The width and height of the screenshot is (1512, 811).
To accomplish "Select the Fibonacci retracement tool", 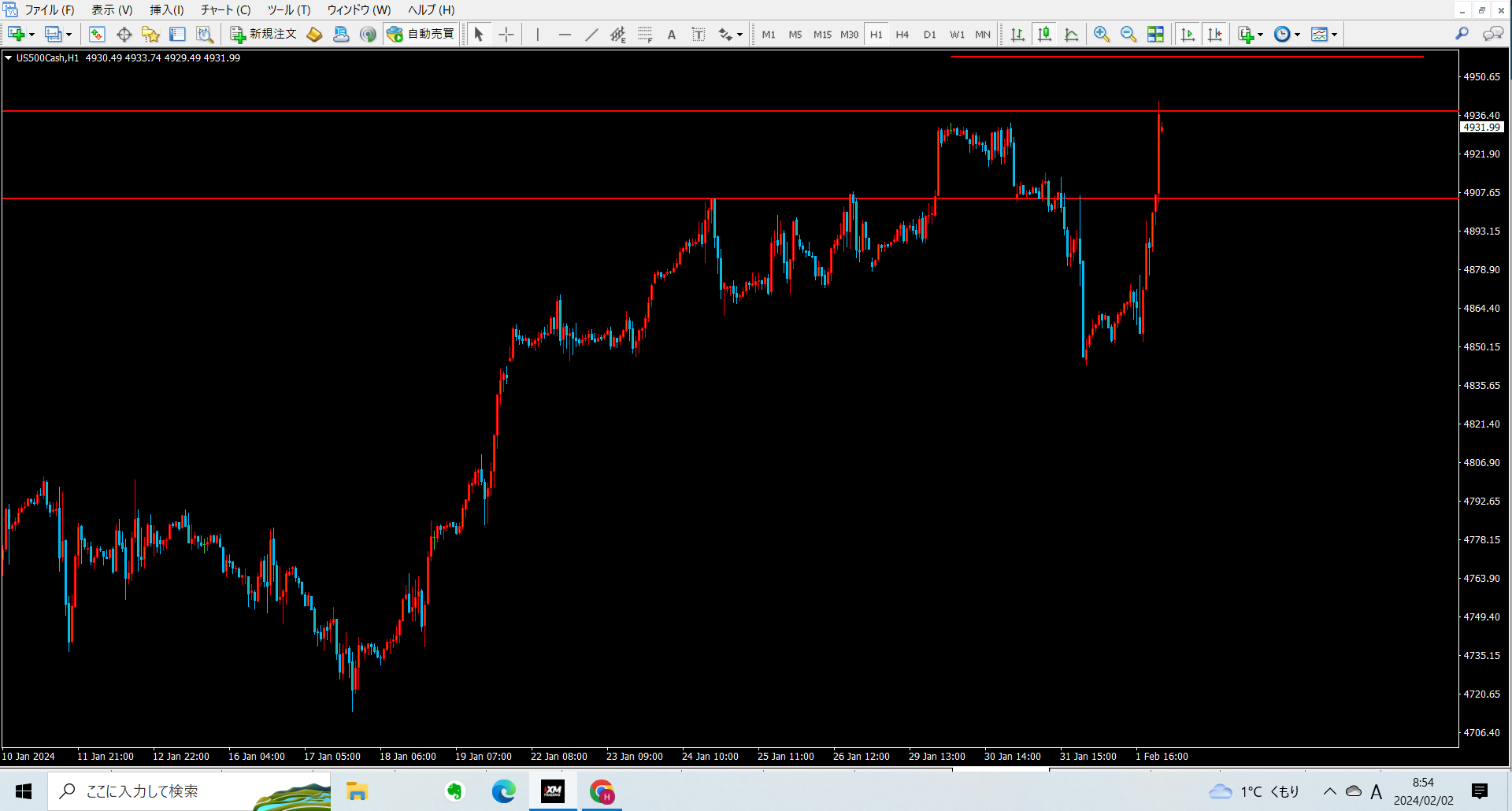I will [x=645, y=34].
